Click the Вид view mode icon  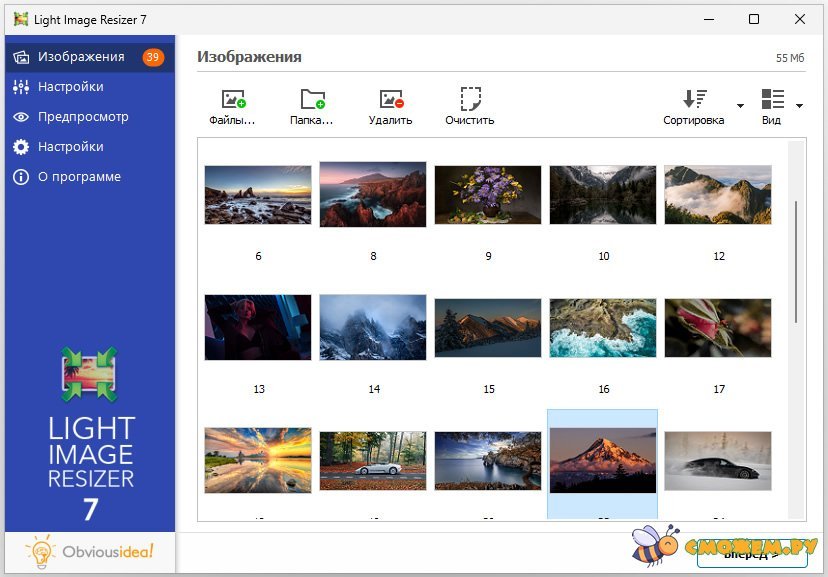point(772,99)
